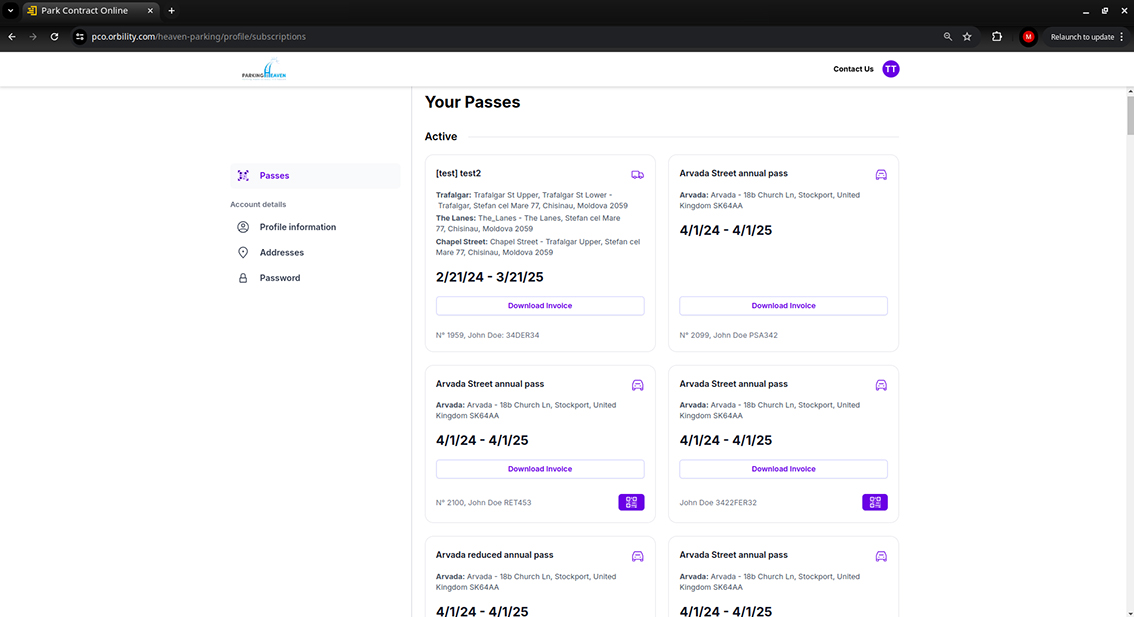Click the Contact Us link

pyautogui.click(x=853, y=69)
